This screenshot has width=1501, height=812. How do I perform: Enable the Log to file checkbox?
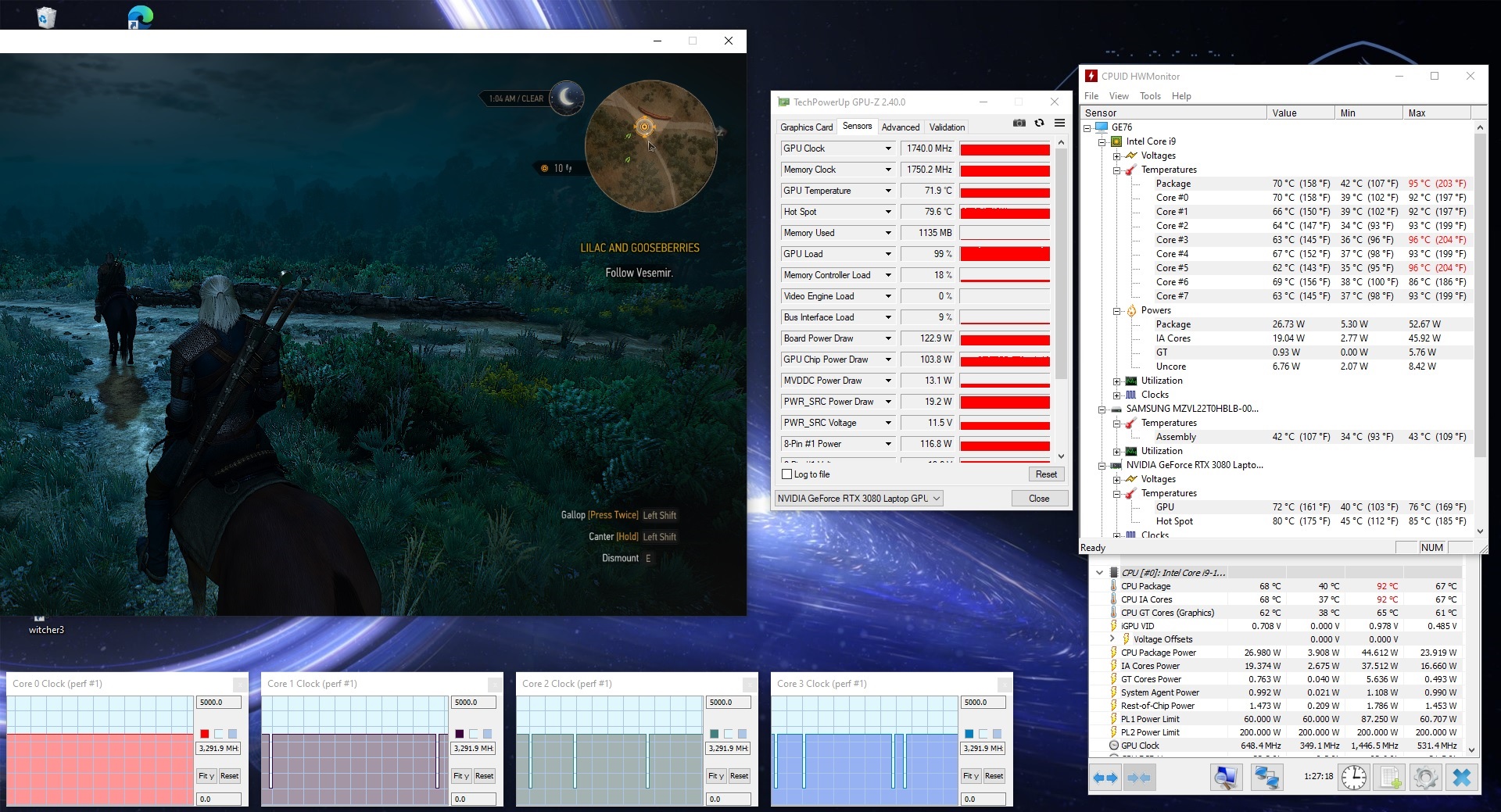787,474
